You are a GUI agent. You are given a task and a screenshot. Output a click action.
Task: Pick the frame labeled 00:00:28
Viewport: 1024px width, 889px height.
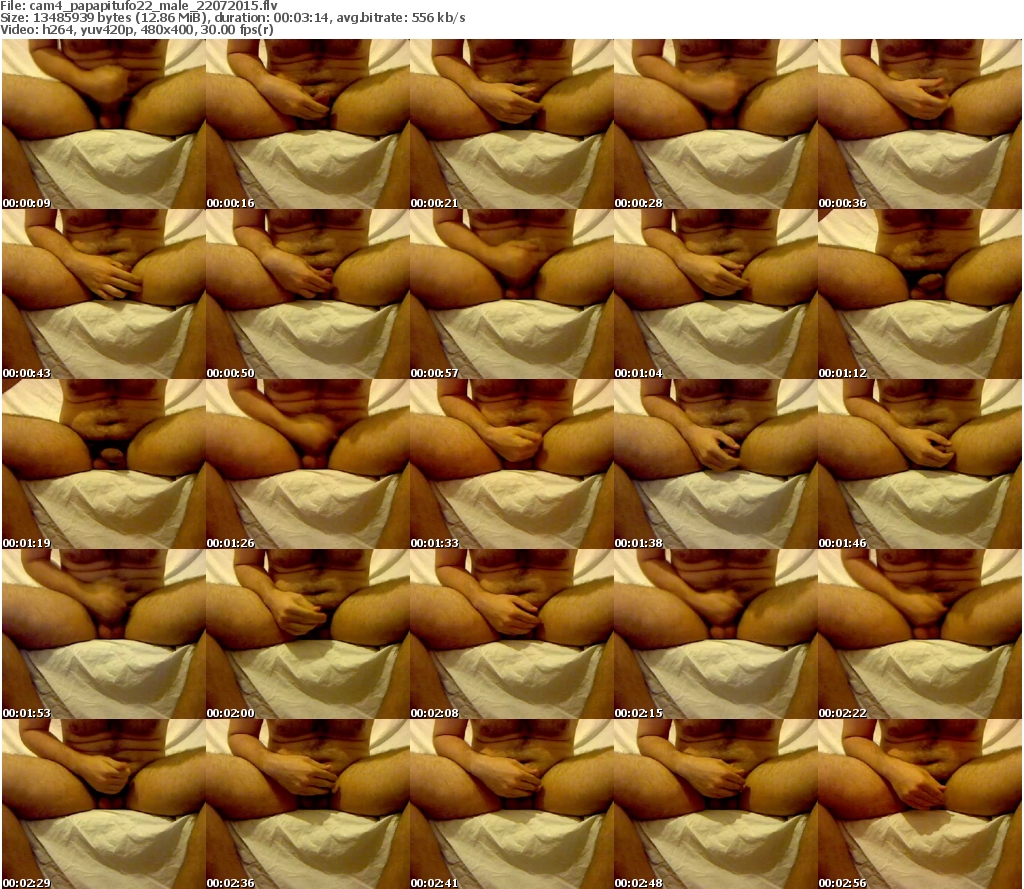(715, 124)
